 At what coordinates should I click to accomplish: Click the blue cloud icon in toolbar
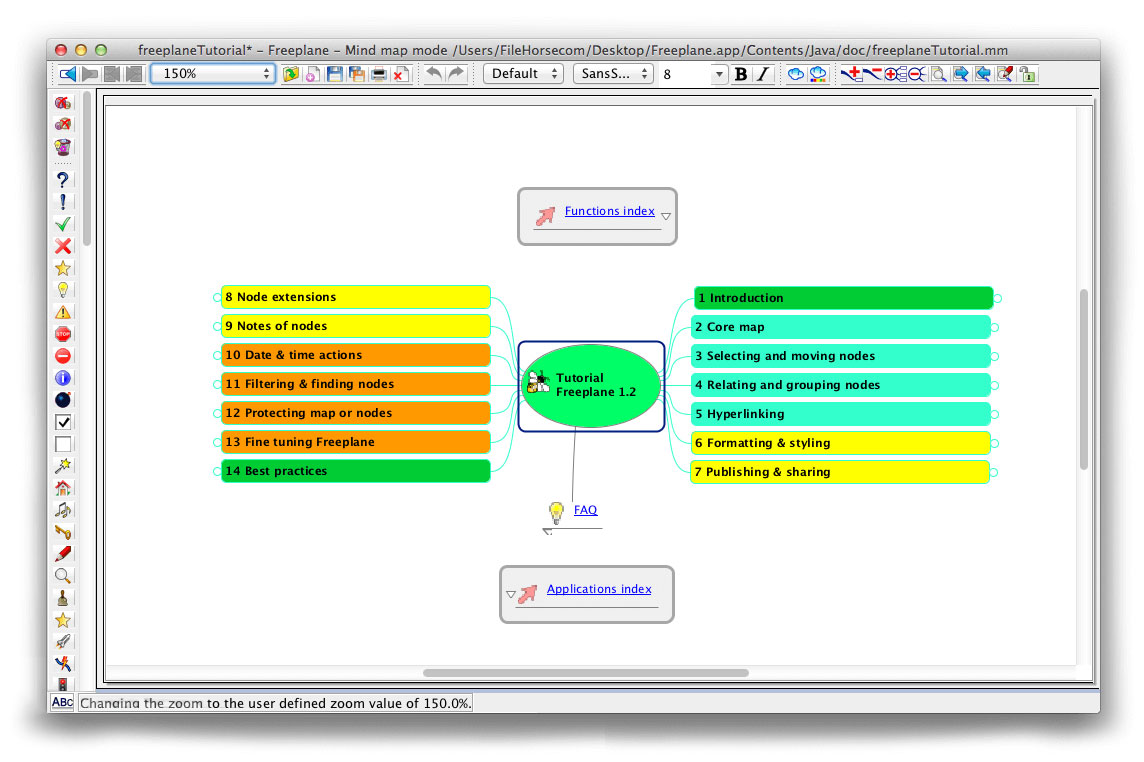pos(795,74)
